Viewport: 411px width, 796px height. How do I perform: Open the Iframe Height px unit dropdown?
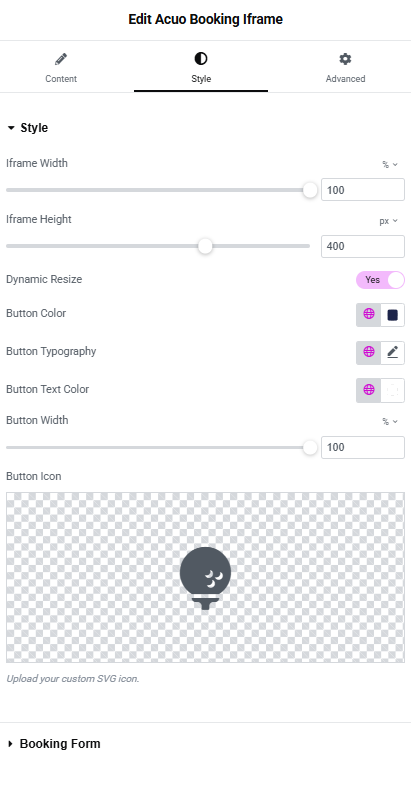tap(389, 221)
